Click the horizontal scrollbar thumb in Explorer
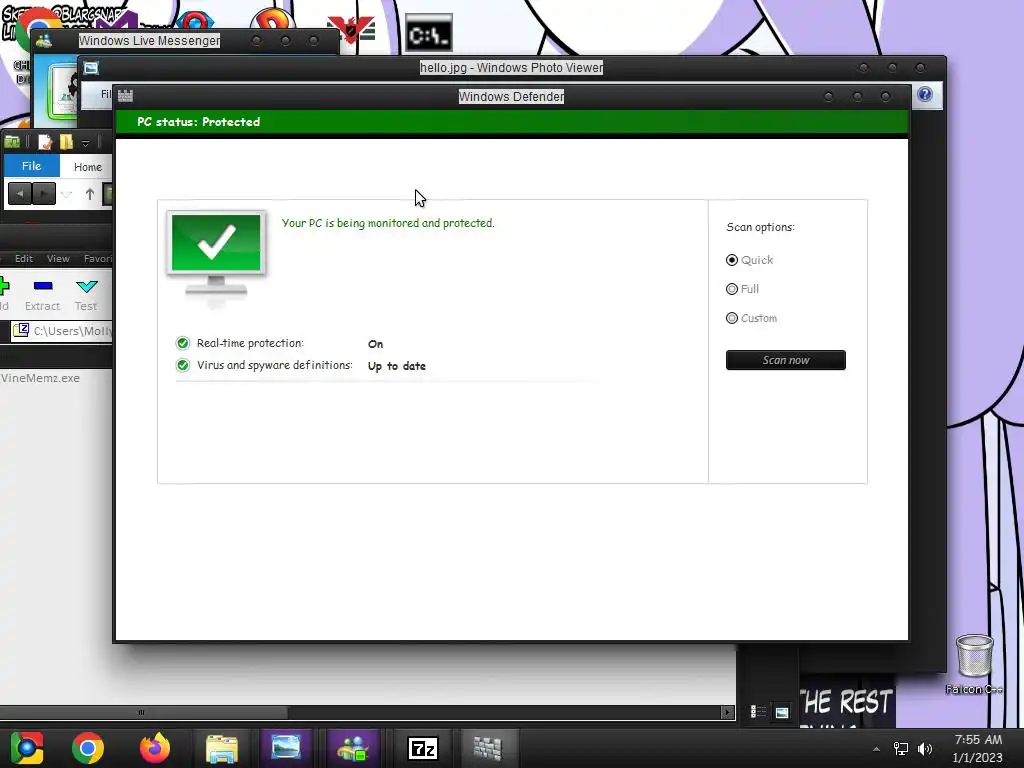 click(x=142, y=712)
